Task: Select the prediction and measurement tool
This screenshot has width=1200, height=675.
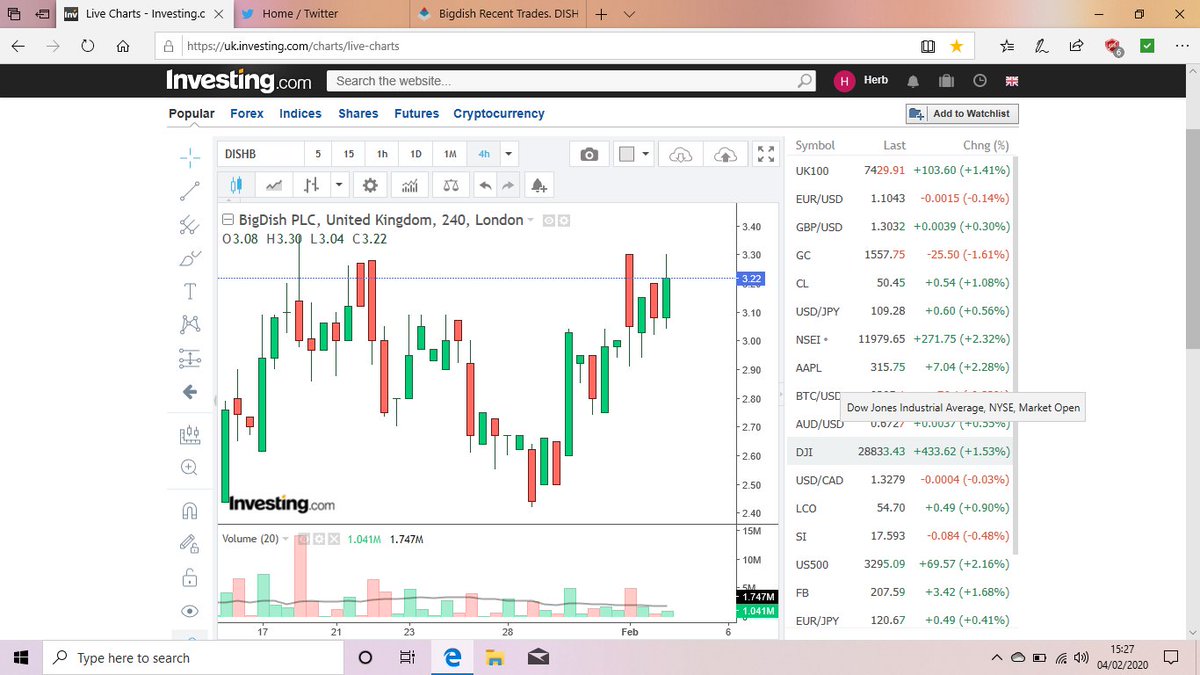Action: coord(189,357)
